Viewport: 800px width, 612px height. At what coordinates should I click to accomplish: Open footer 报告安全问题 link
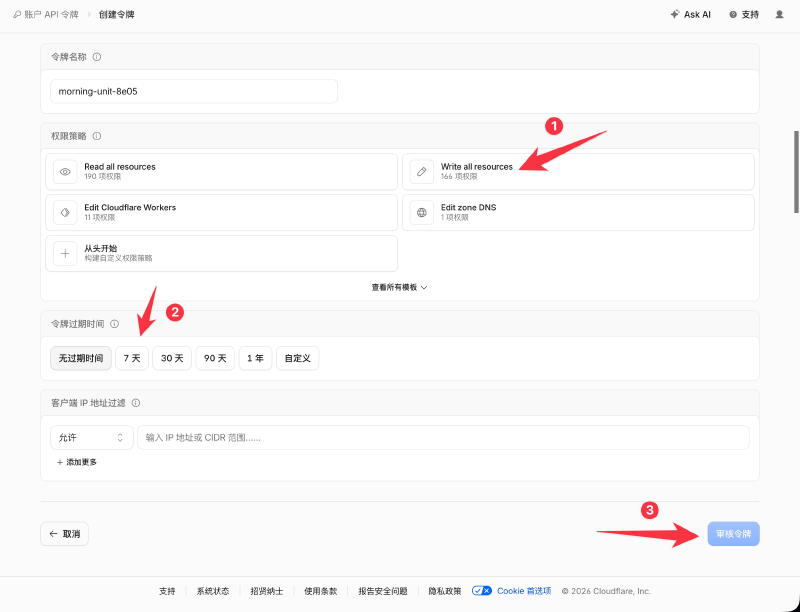[x=383, y=591]
